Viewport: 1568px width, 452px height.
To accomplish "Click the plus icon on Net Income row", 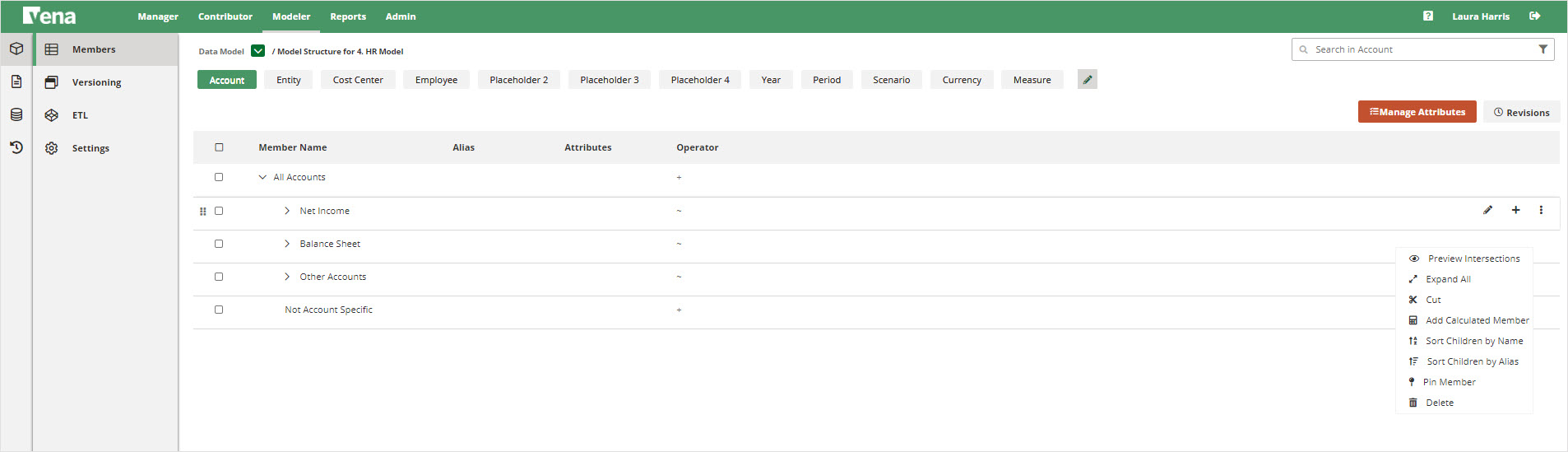I will click(x=1515, y=210).
